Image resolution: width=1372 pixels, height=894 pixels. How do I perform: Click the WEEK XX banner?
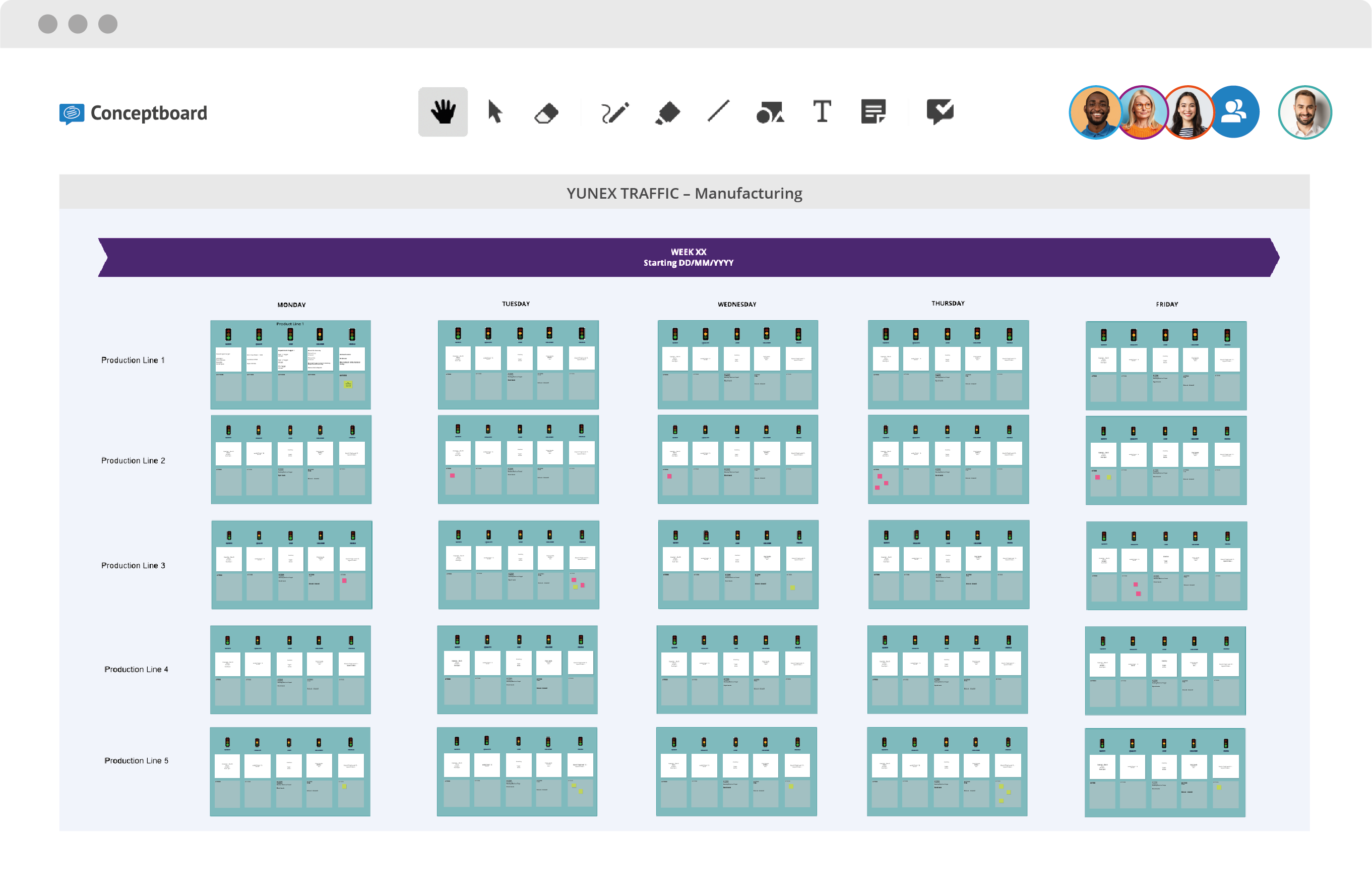click(x=689, y=257)
